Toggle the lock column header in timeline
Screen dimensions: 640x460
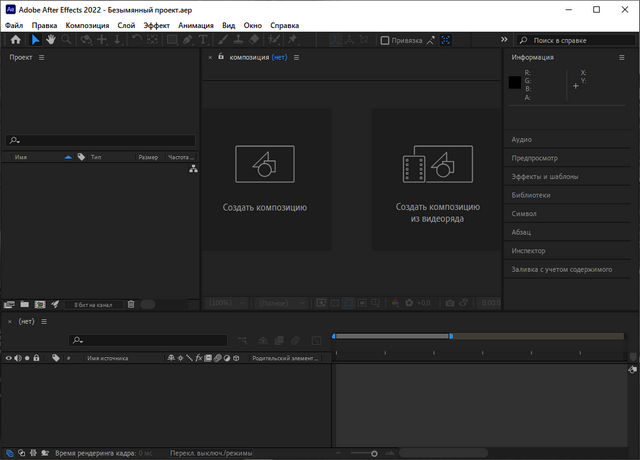(37, 358)
